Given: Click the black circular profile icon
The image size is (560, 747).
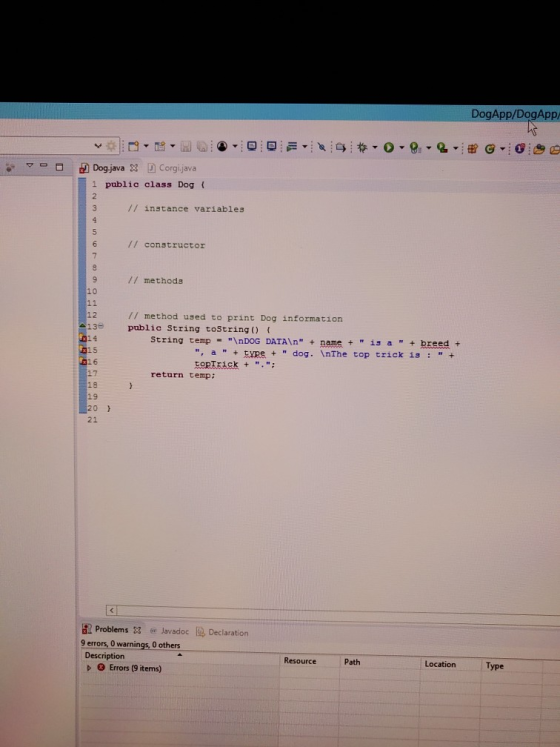Looking at the screenshot, I should (x=222, y=146).
